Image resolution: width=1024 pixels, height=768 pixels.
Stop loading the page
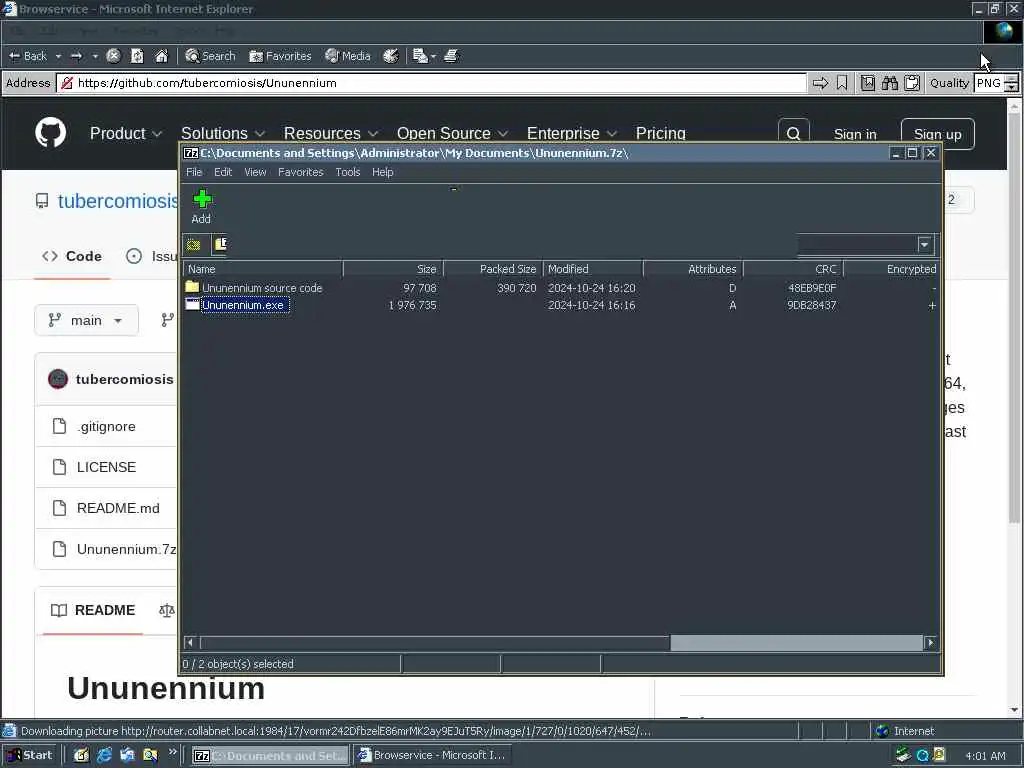(x=113, y=56)
